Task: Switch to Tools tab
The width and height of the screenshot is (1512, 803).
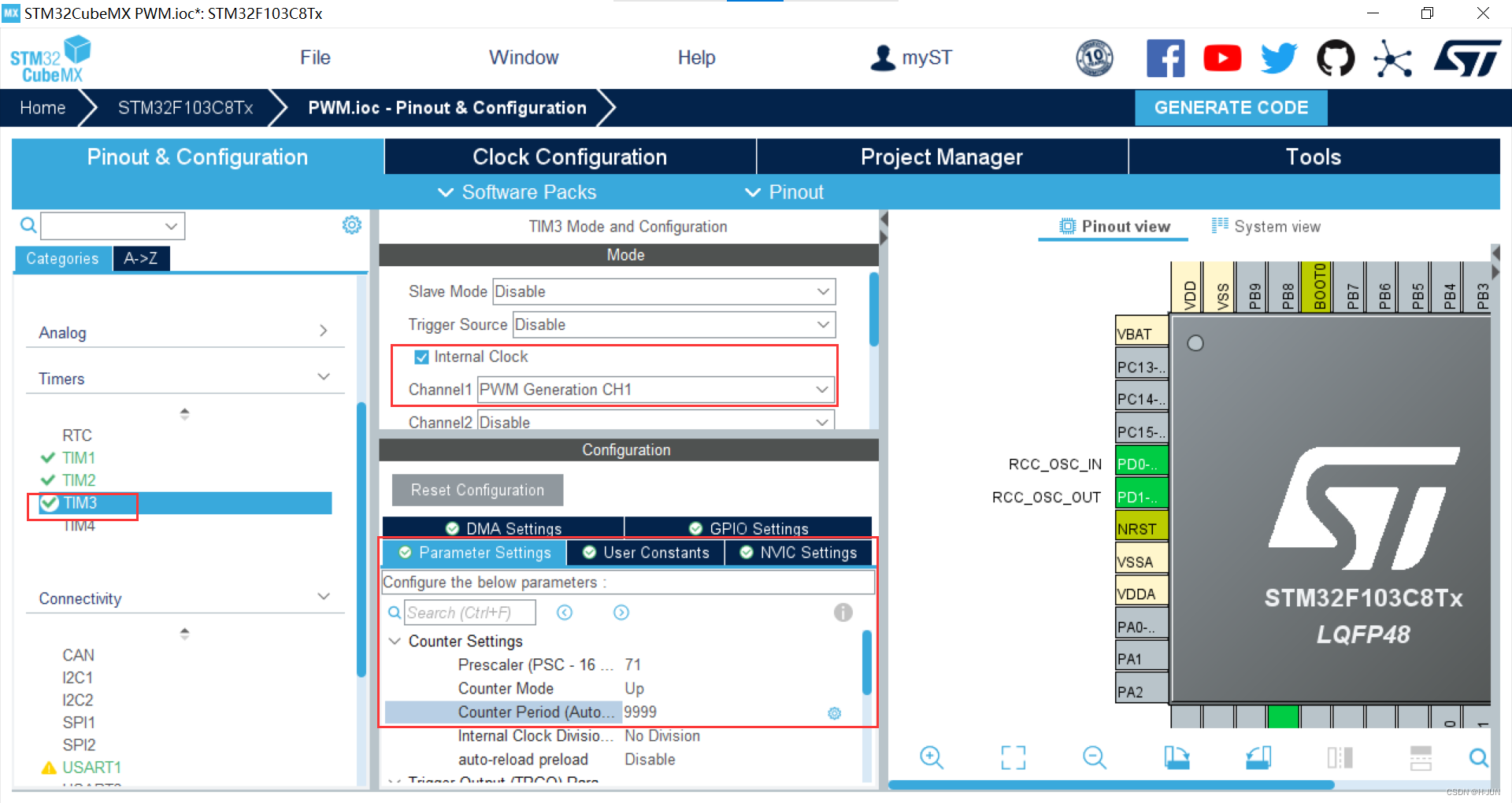Action: (x=1314, y=157)
